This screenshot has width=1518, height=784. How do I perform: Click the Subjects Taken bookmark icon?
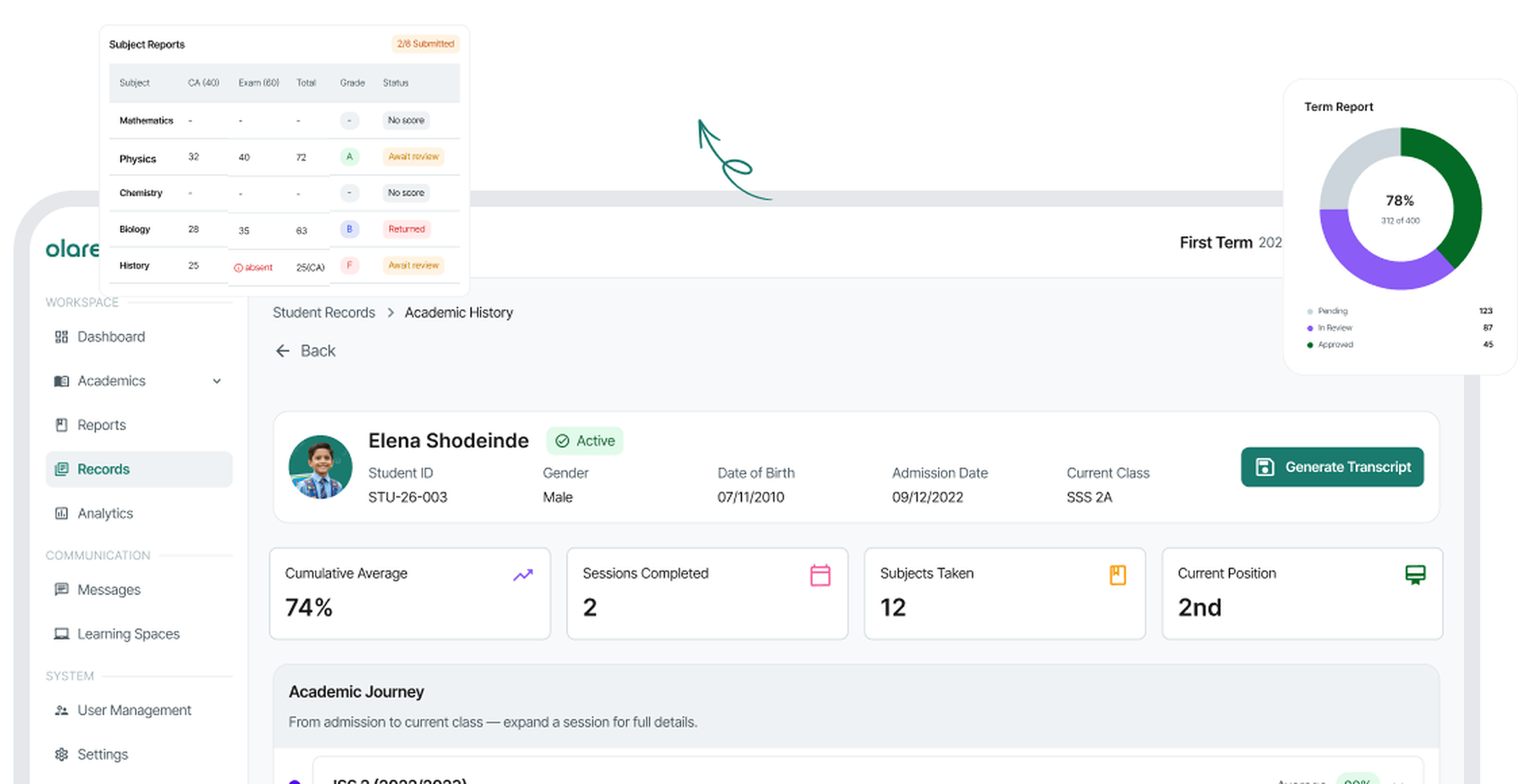click(1118, 575)
